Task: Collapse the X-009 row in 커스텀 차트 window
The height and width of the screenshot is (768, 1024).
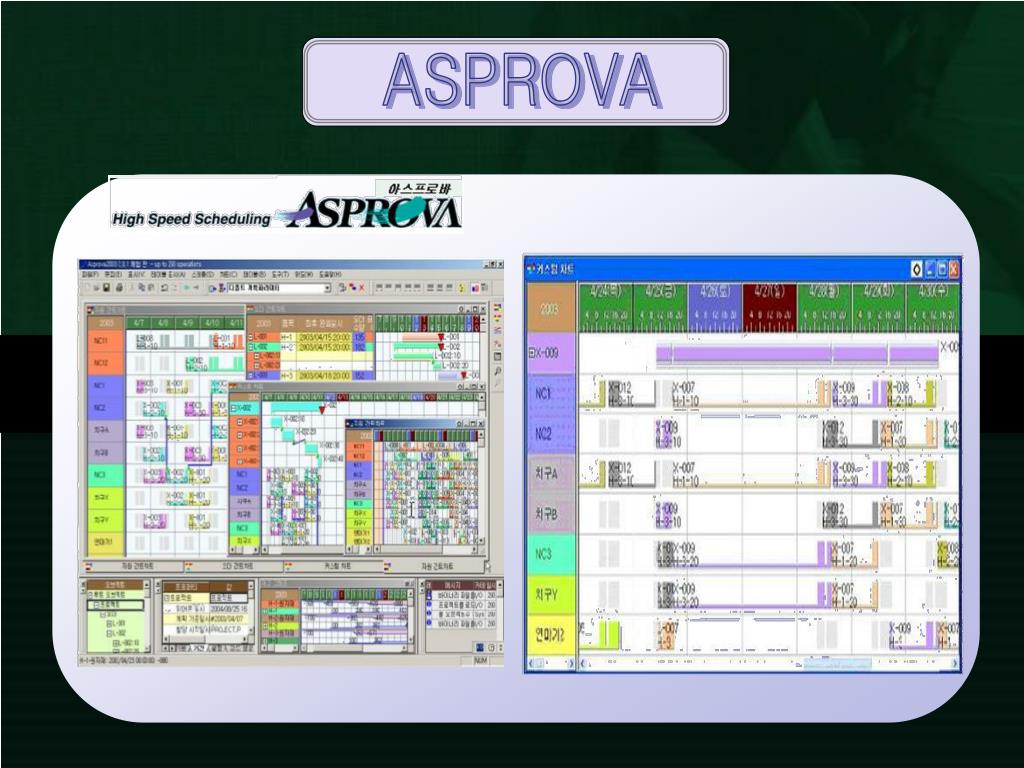Action: point(532,353)
